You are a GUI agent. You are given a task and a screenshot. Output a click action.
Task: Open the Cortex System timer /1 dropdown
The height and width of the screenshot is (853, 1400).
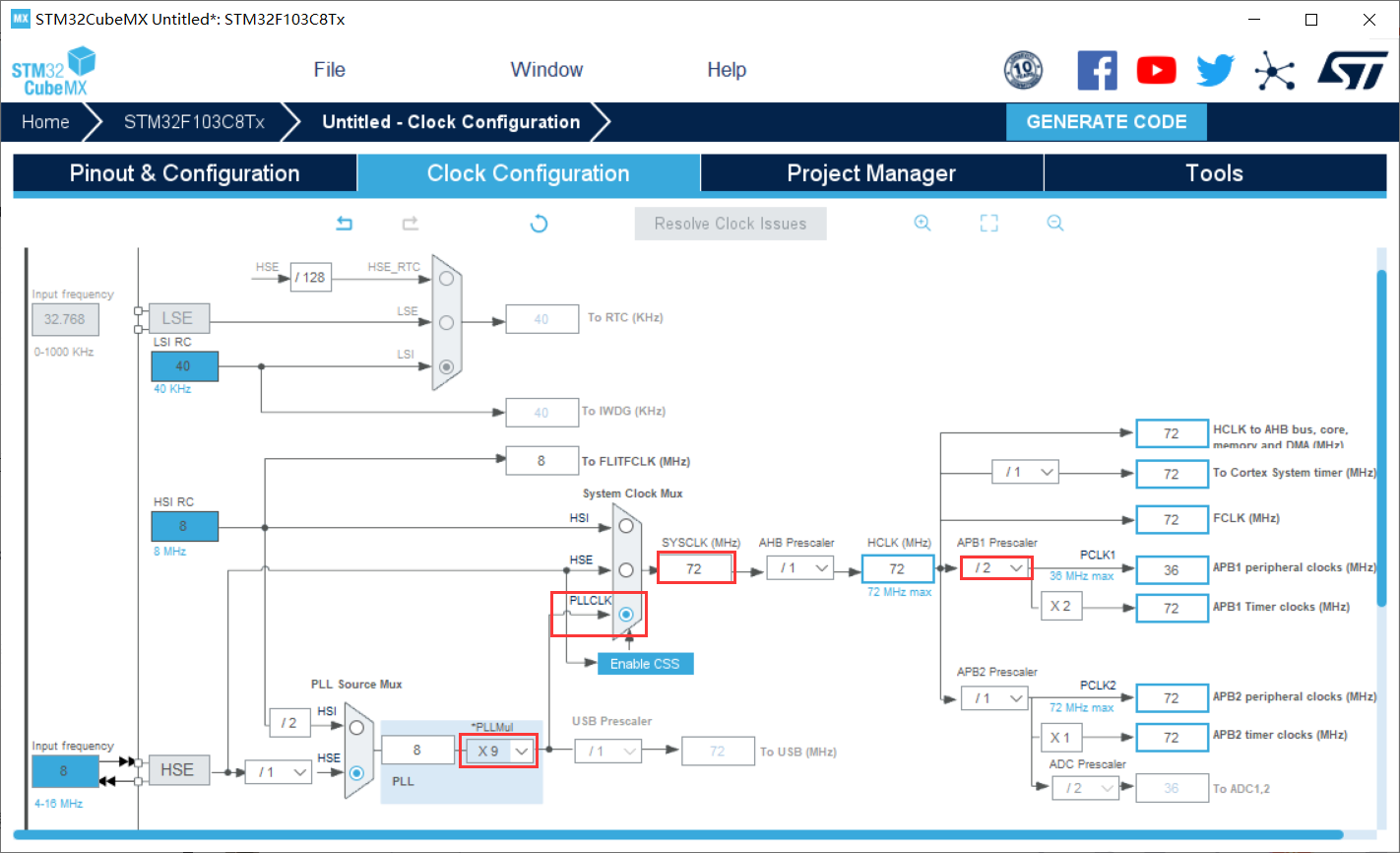[x=1026, y=473]
